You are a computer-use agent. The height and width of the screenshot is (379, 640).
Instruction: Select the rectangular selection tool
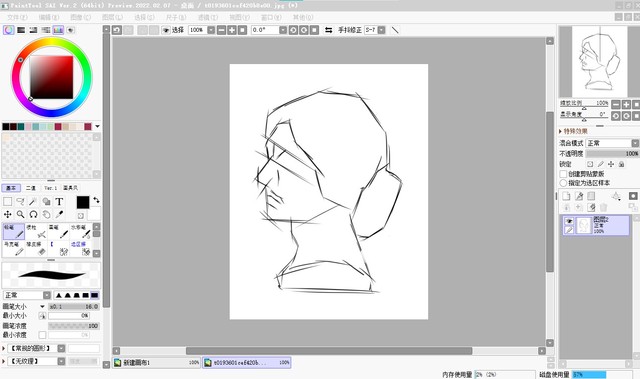click(8, 202)
